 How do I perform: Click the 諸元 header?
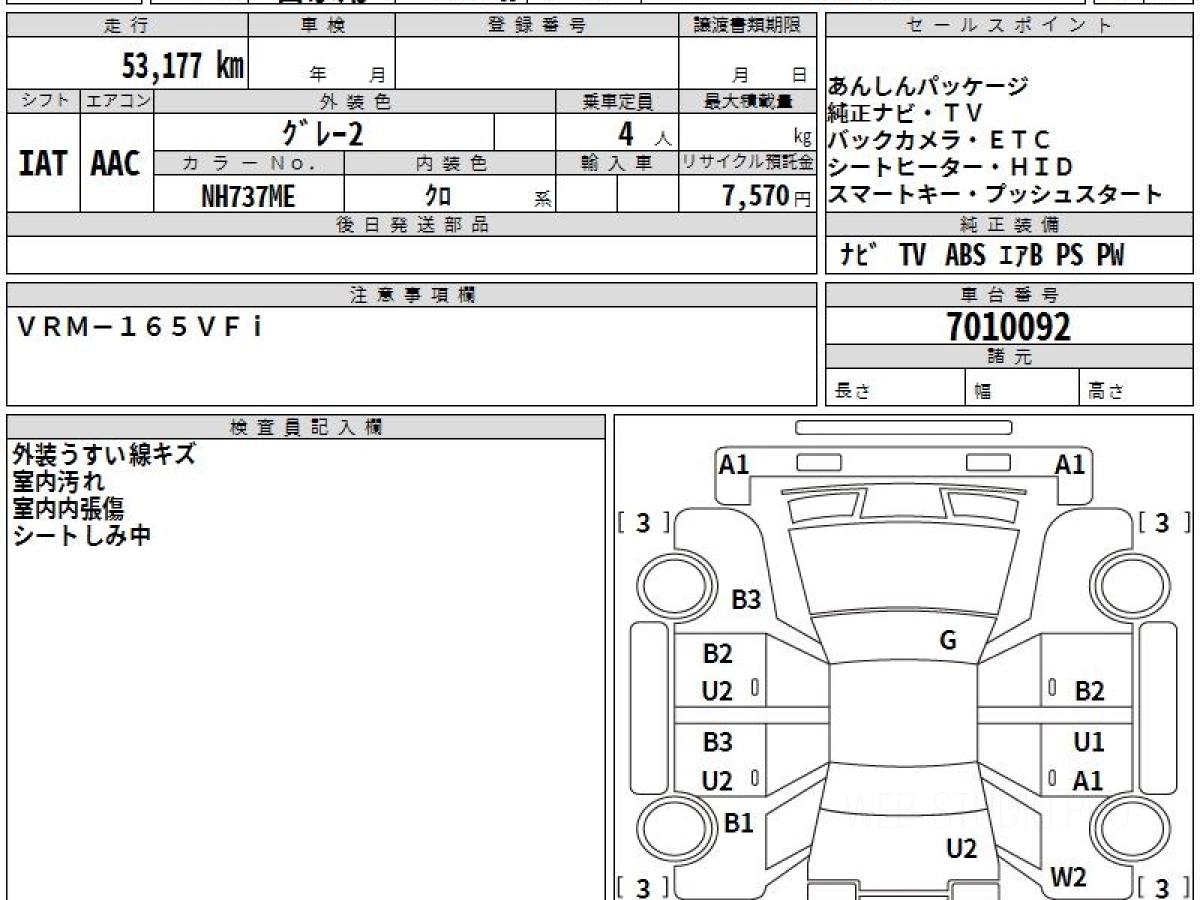point(1009,357)
